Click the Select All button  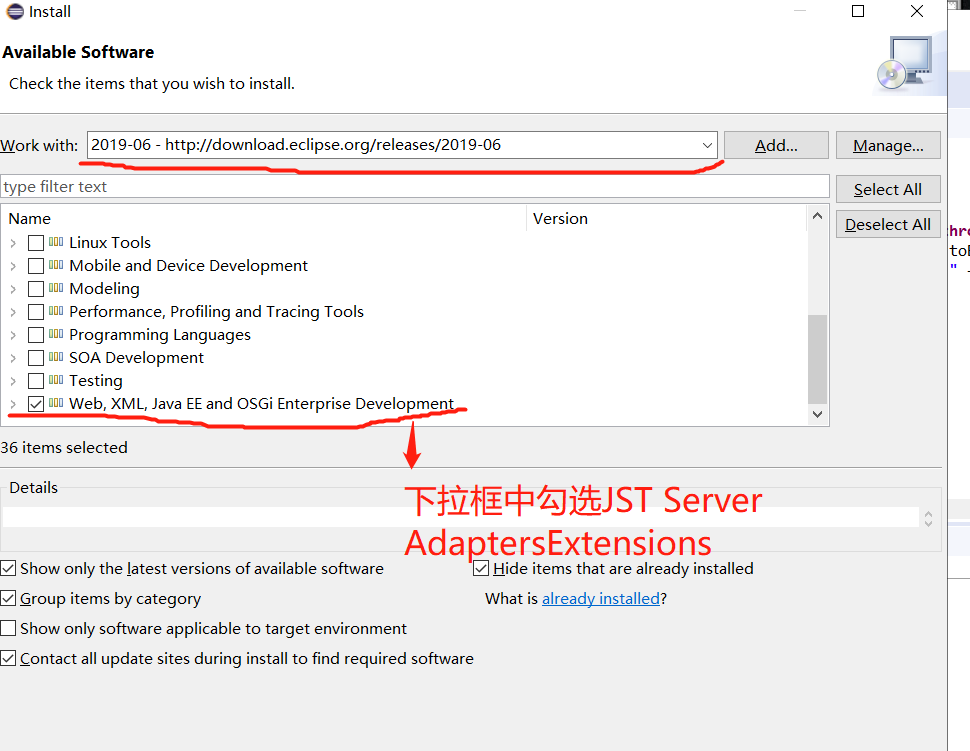coord(888,189)
